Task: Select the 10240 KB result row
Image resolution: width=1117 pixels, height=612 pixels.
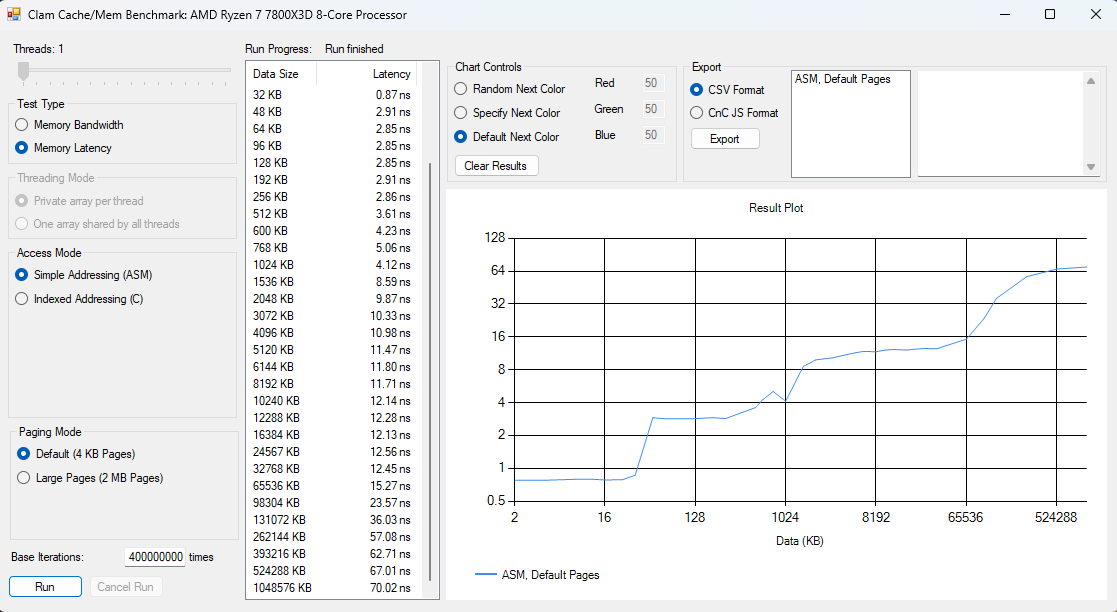Action: point(334,401)
